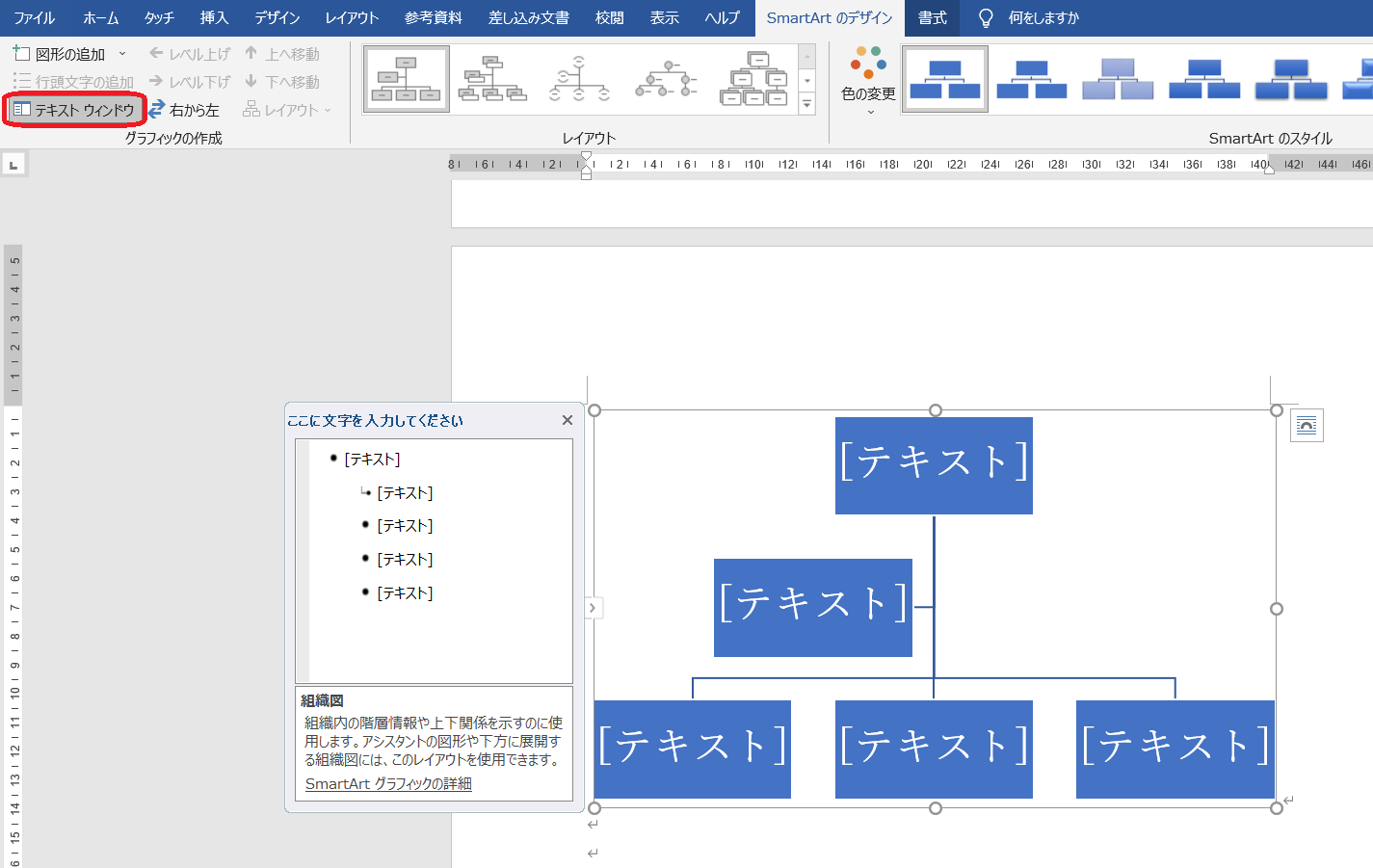Viewport: 1373px width, 868px height.
Task: Choose the half-circle organization chart layout
Action: click(579, 79)
